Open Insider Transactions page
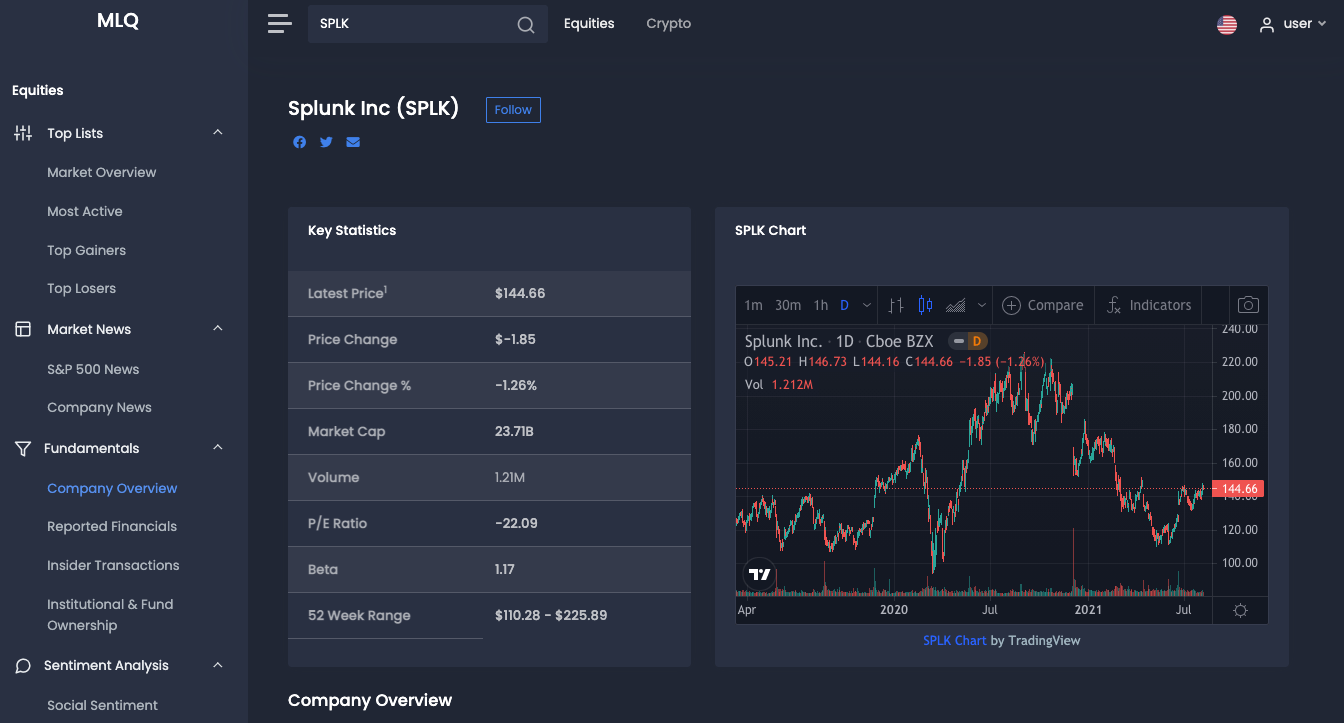Viewport: 1344px width, 723px height. click(113, 566)
